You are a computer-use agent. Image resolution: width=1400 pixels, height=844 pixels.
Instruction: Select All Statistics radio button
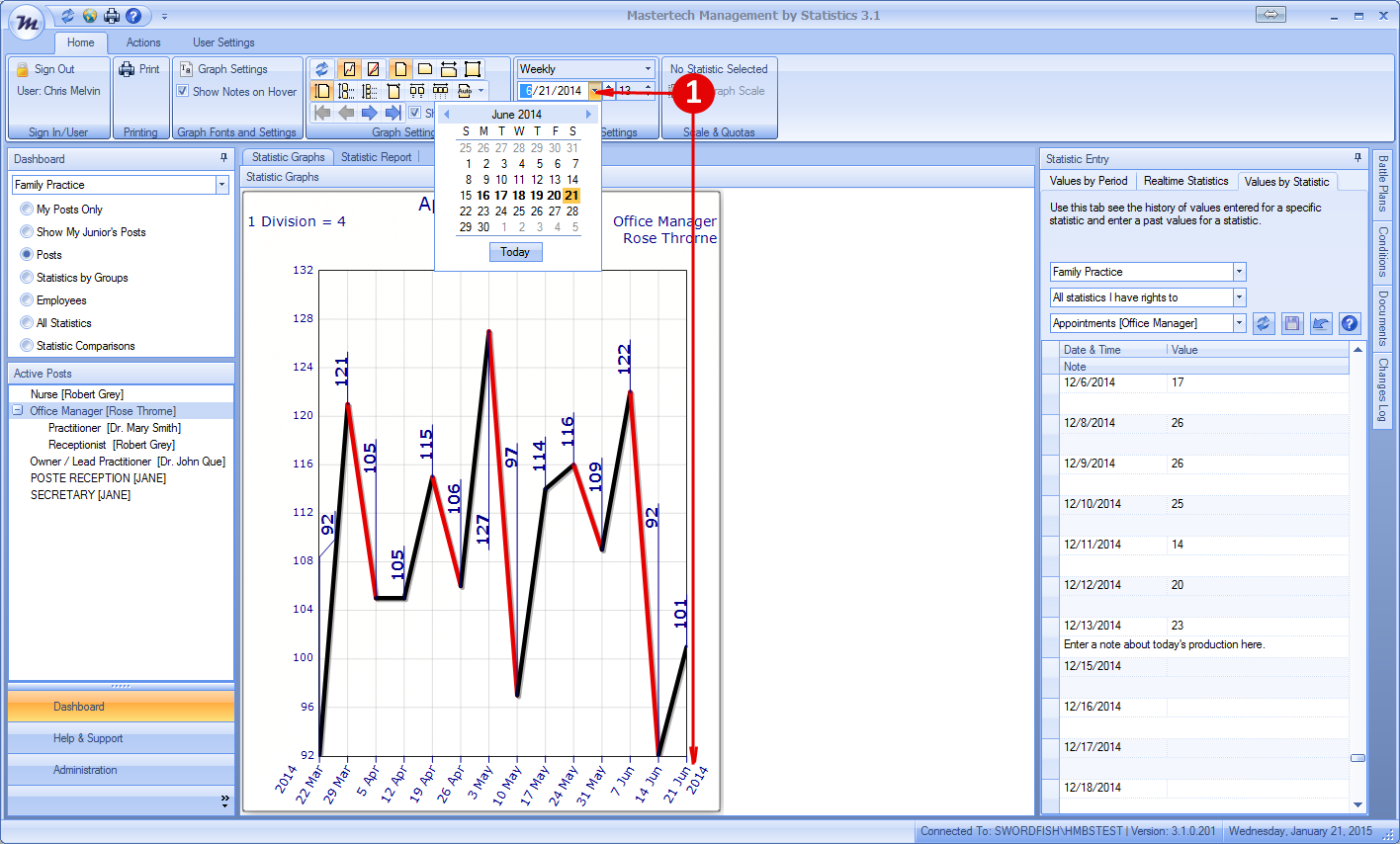click(27, 323)
